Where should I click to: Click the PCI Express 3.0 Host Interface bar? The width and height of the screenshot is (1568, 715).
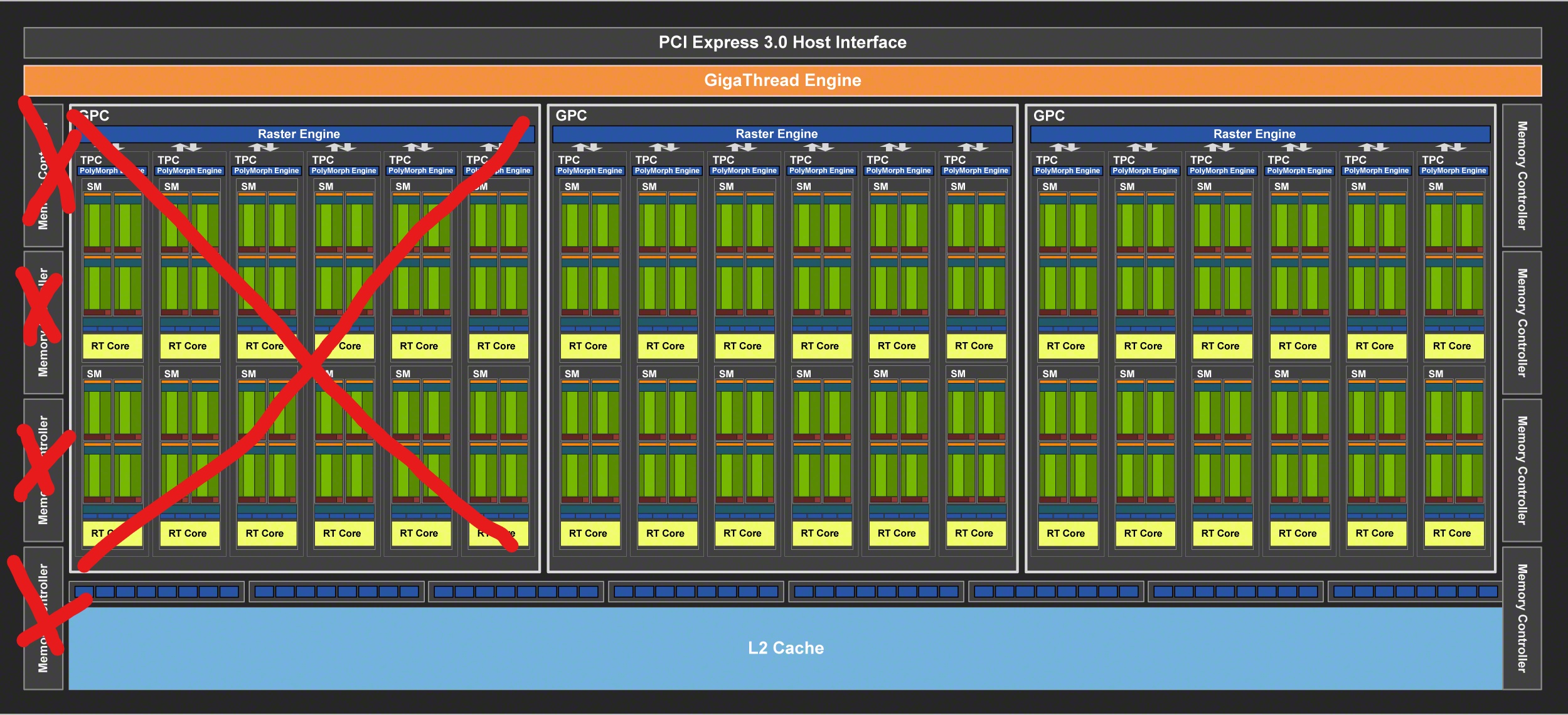pyautogui.click(x=782, y=43)
